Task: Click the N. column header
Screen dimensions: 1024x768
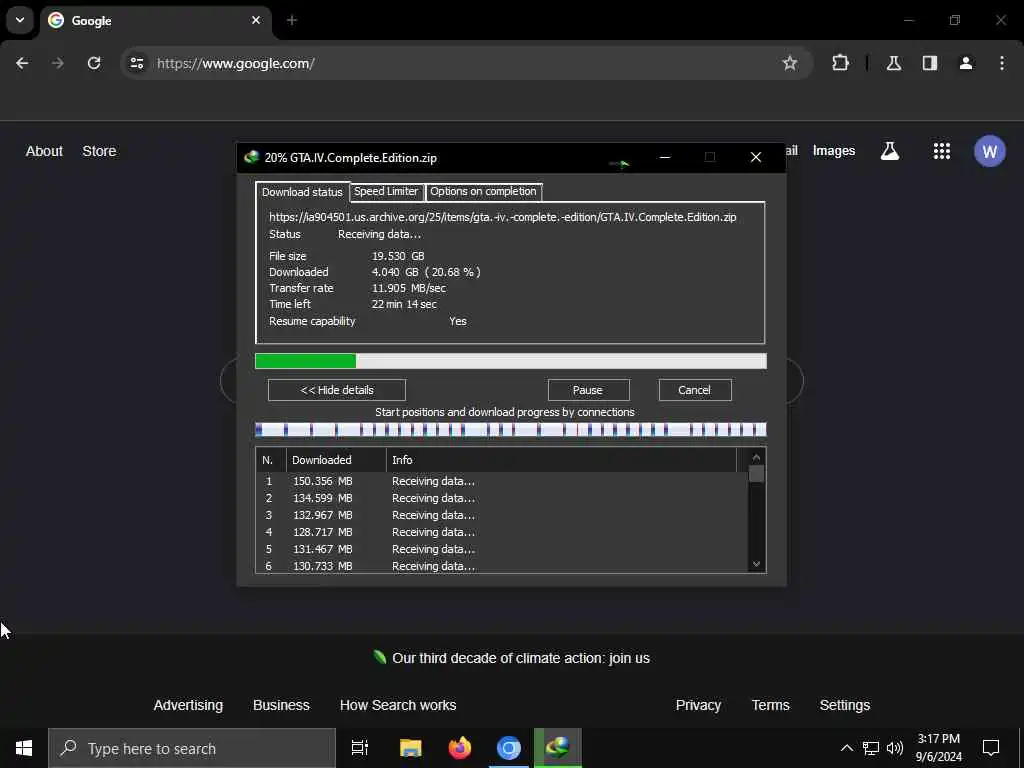Action: [271, 460]
